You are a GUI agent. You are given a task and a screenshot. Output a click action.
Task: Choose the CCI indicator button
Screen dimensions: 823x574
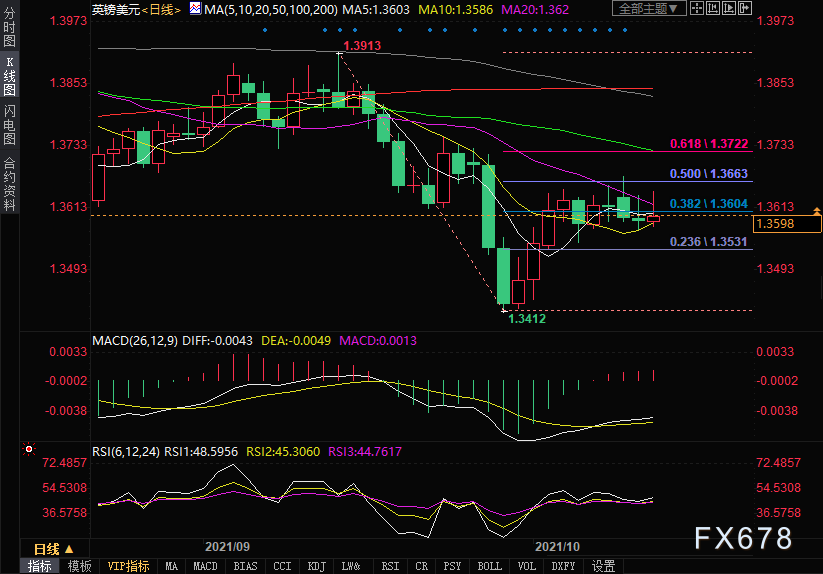pos(282,566)
